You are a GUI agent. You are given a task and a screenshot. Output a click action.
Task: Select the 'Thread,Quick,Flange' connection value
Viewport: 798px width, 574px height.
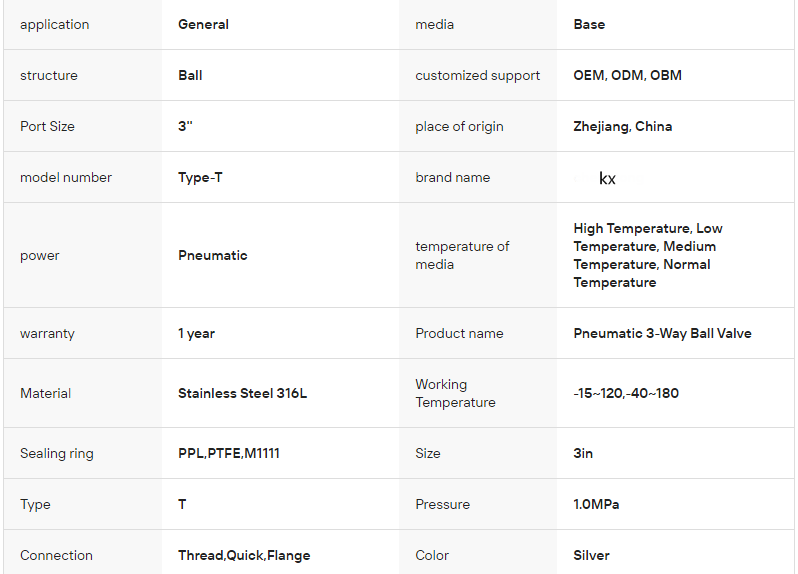click(x=244, y=555)
